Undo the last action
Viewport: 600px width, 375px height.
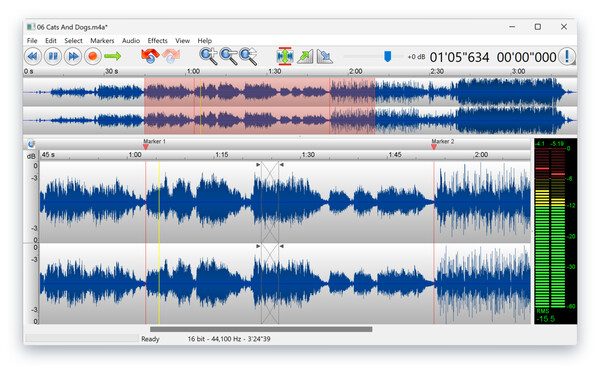pos(150,56)
